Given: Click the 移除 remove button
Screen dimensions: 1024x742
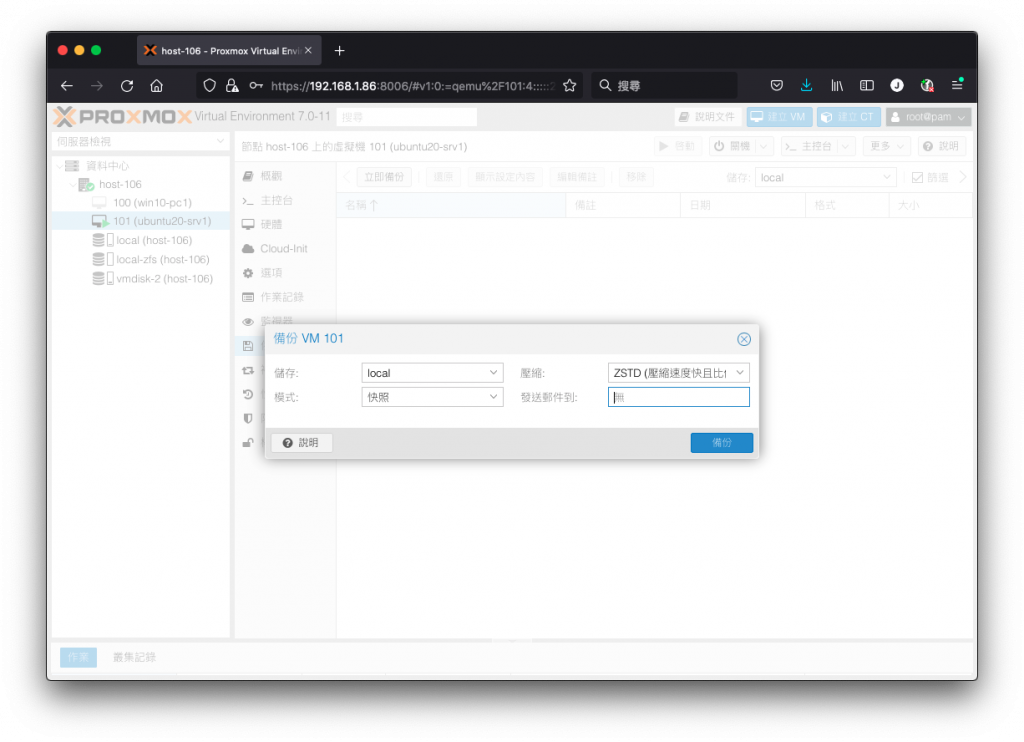Looking at the screenshot, I should (636, 177).
